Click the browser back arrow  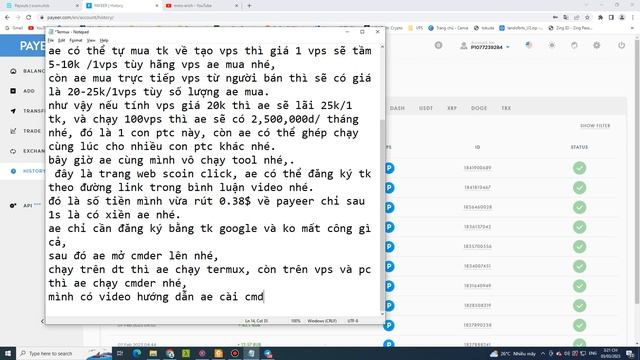tap(7, 18)
